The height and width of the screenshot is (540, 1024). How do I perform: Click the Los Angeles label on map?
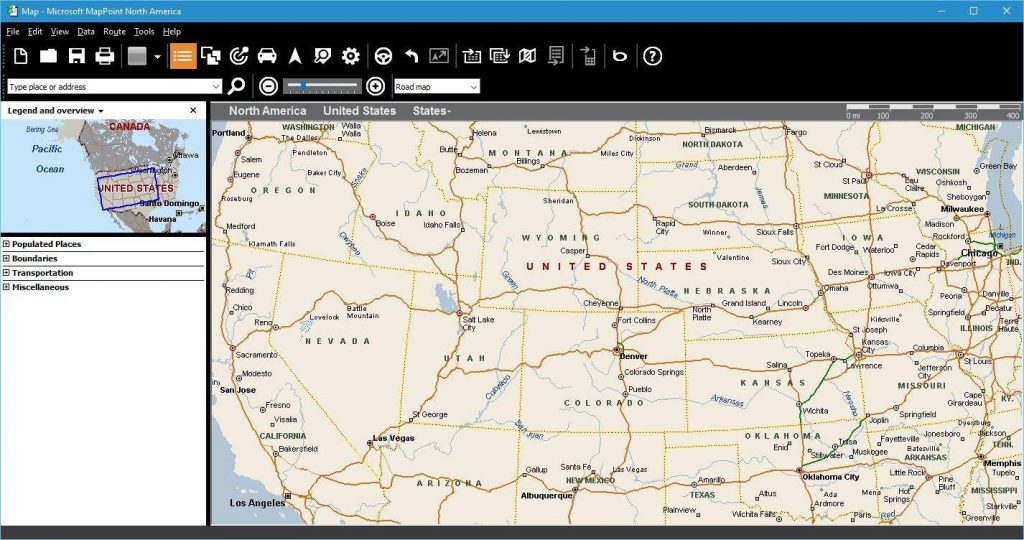click(x=257, y=503)
